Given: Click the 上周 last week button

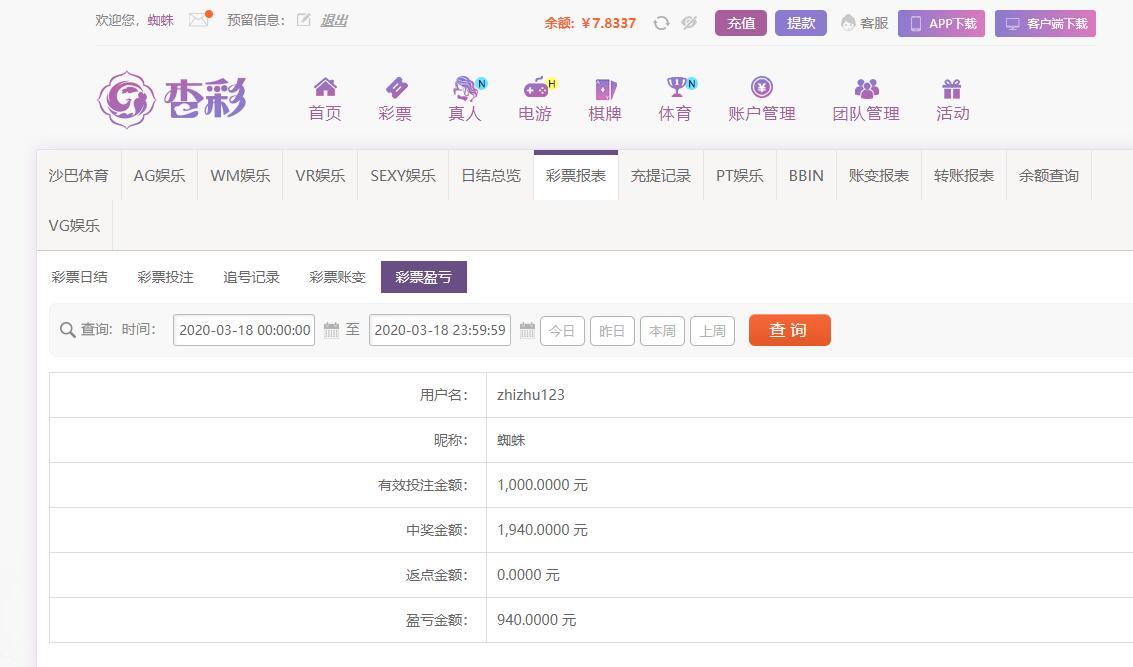Looking at the screenshot, I should (712, 331).
